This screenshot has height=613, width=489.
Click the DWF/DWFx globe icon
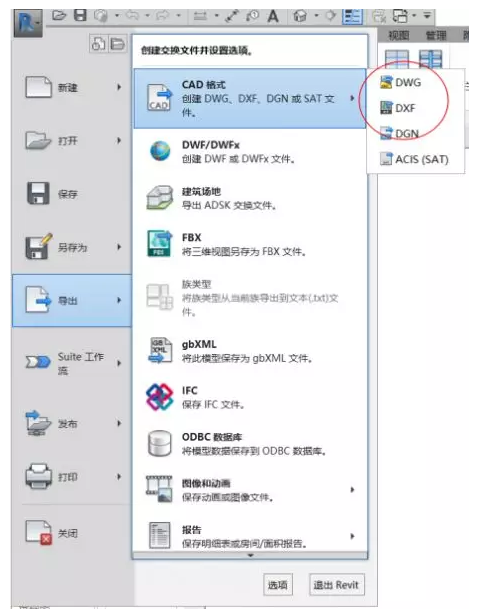[x=160, y=151]
